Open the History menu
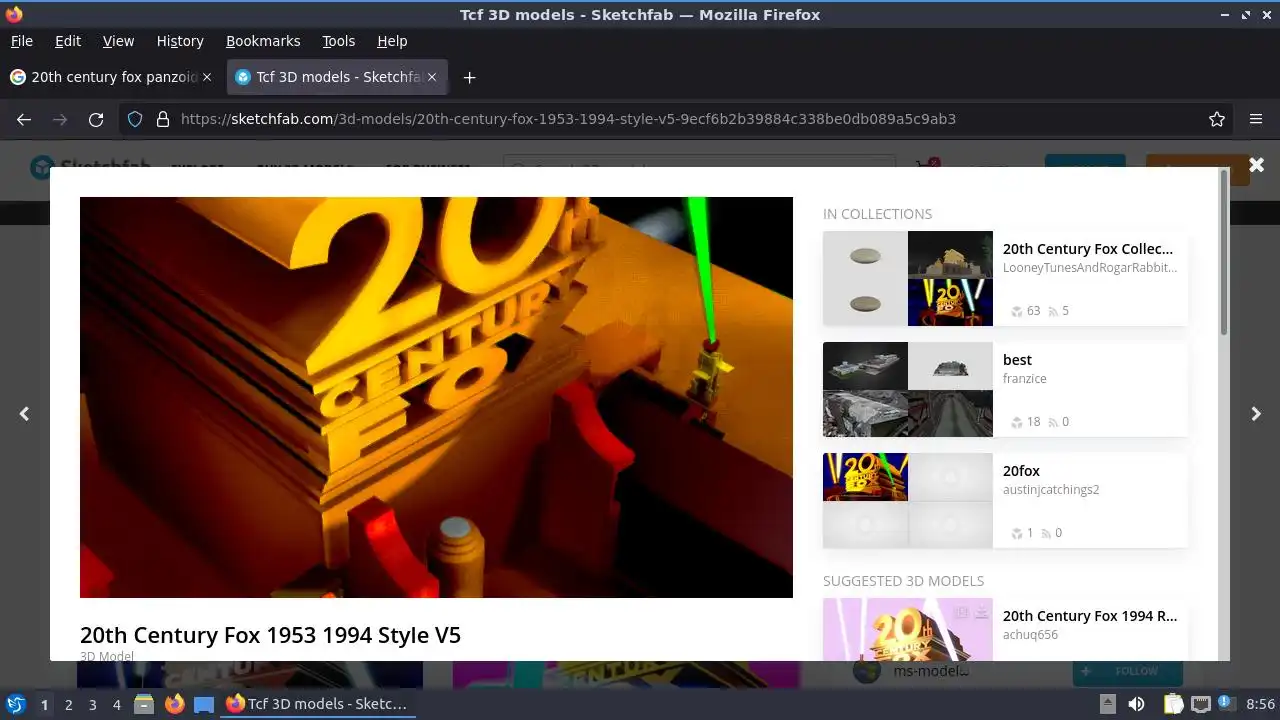 (x=180, y=41)
